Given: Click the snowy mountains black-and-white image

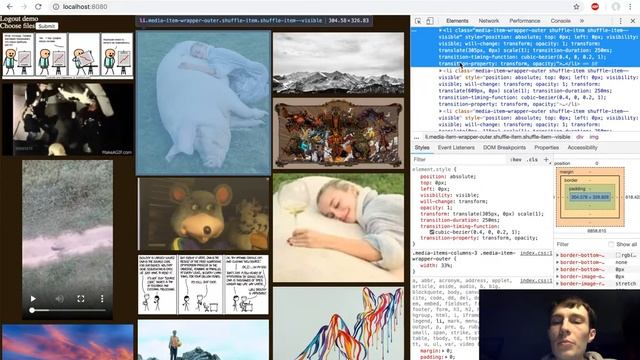Looking at the screenshot, I should click(x=338, y=63).
